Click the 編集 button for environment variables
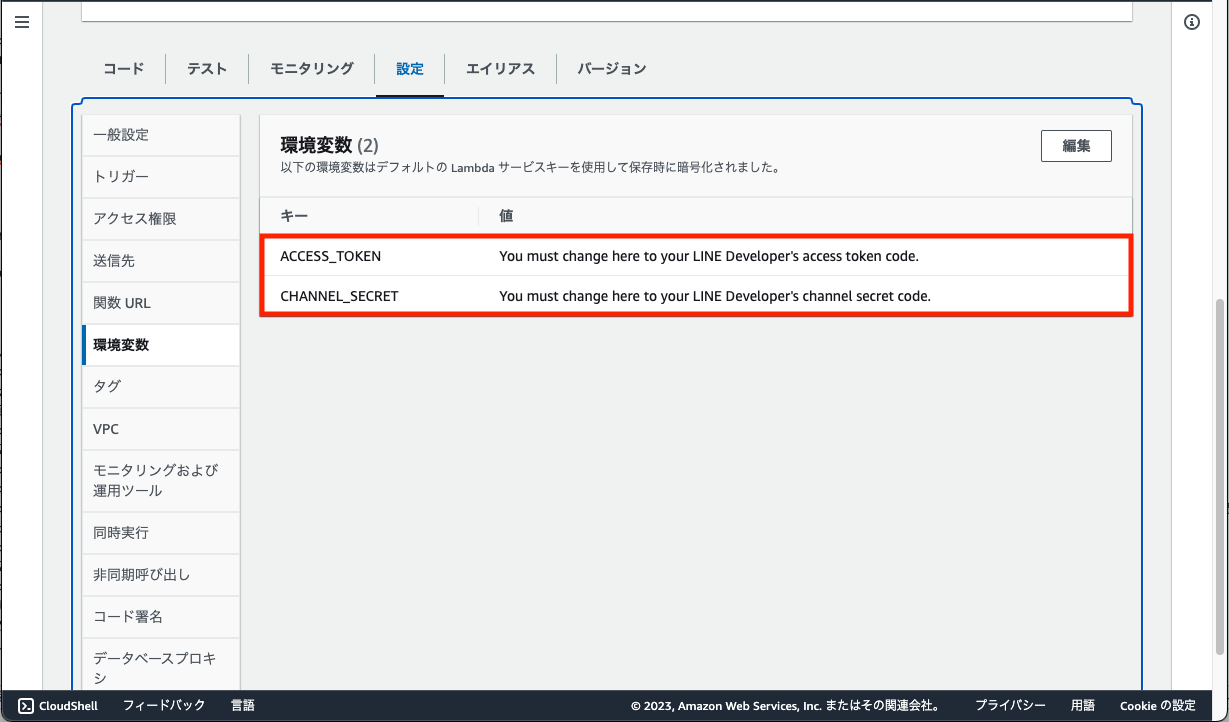 (x=1076, y=145)
